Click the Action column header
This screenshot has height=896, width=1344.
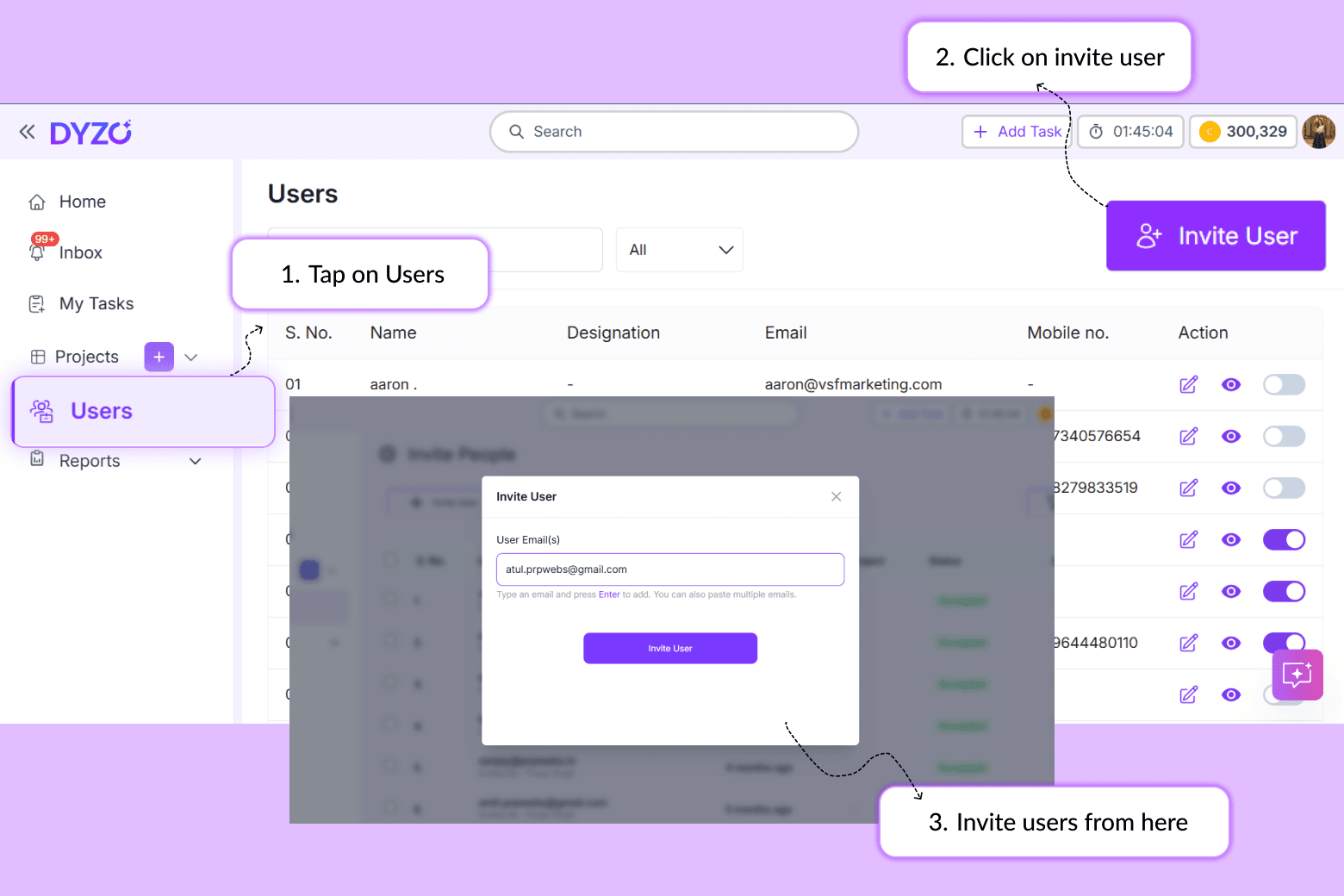1203,333
